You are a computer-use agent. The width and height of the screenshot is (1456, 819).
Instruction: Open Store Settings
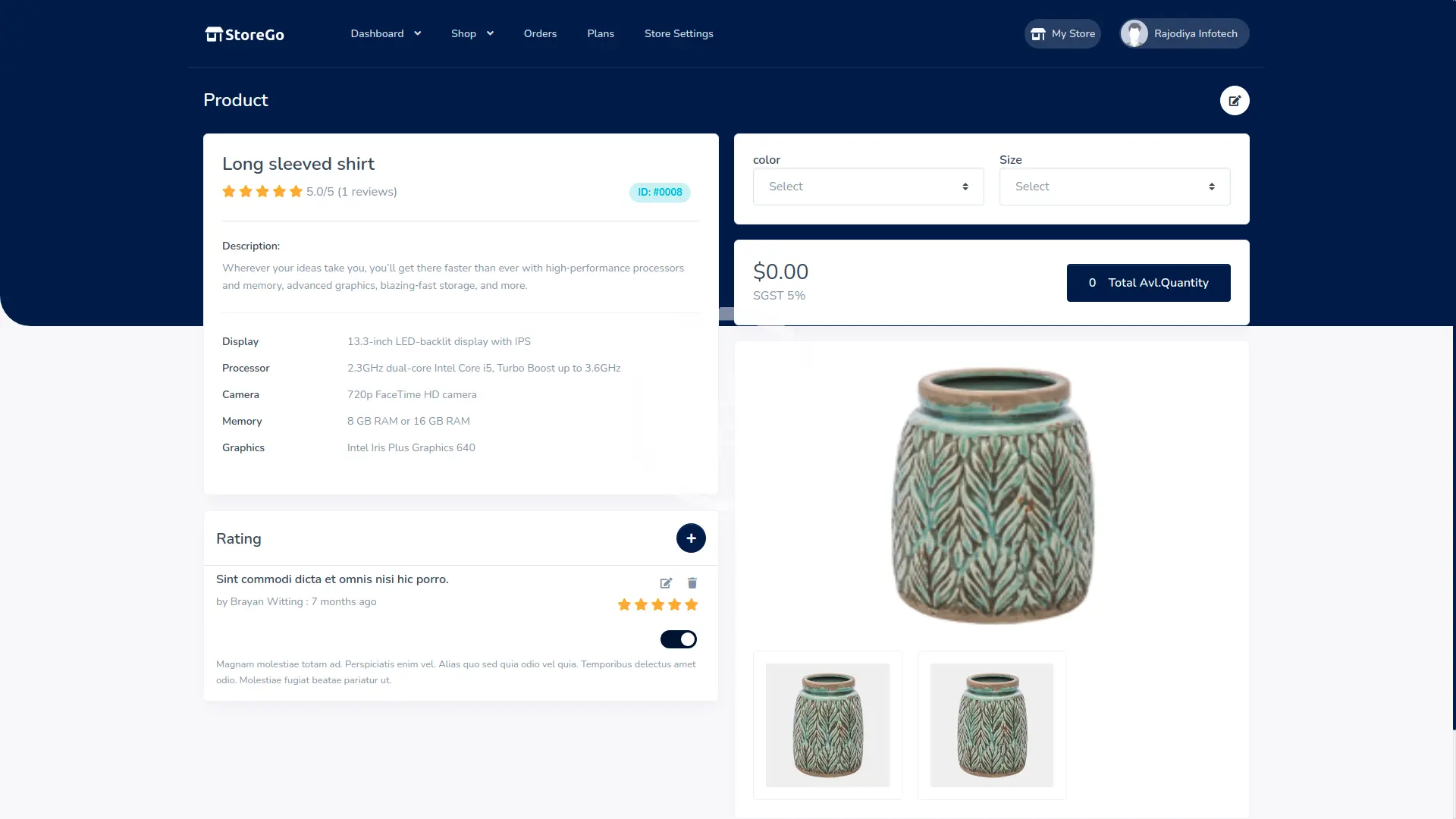point(679,33)
